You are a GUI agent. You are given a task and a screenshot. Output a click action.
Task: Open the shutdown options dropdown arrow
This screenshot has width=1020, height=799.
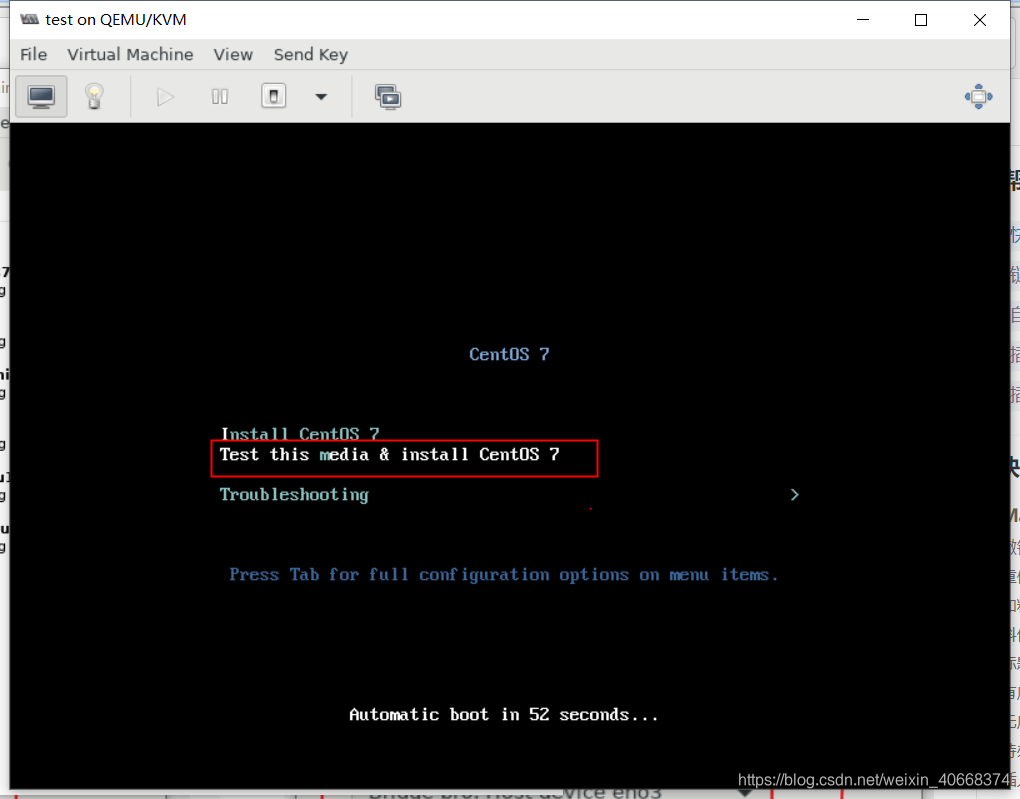321,97
